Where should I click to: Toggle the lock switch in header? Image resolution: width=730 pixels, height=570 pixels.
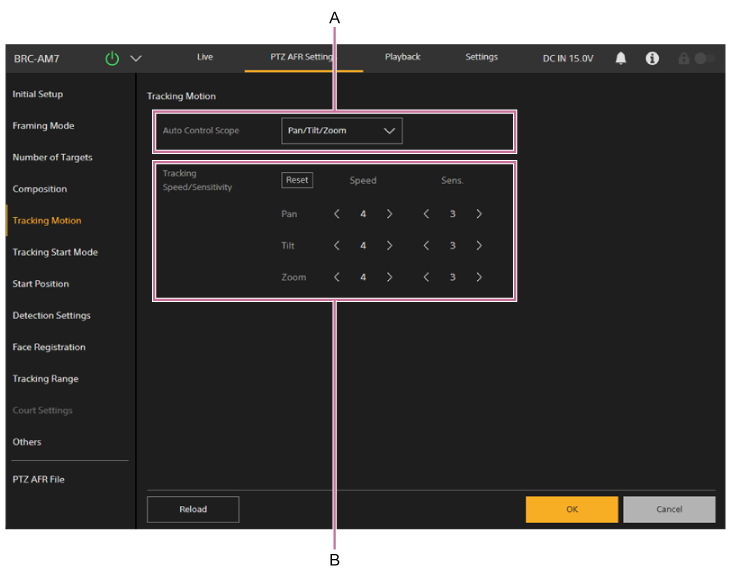pos(704,58)
